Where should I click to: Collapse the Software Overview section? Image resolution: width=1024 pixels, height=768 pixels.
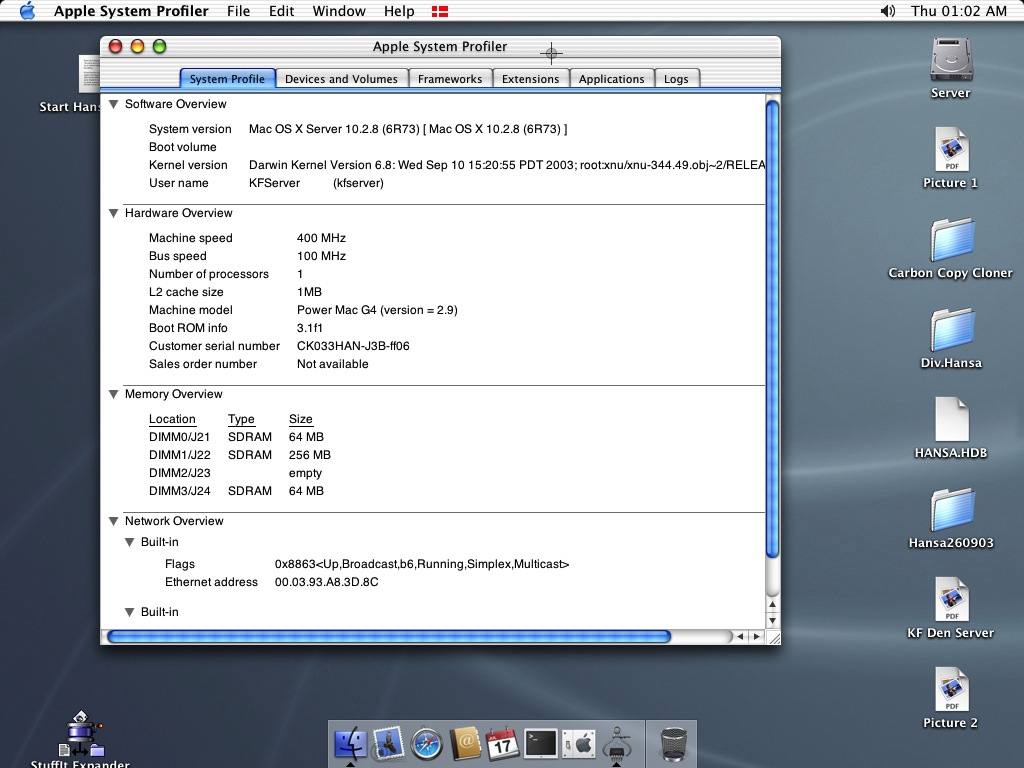[x=114, y=104]
